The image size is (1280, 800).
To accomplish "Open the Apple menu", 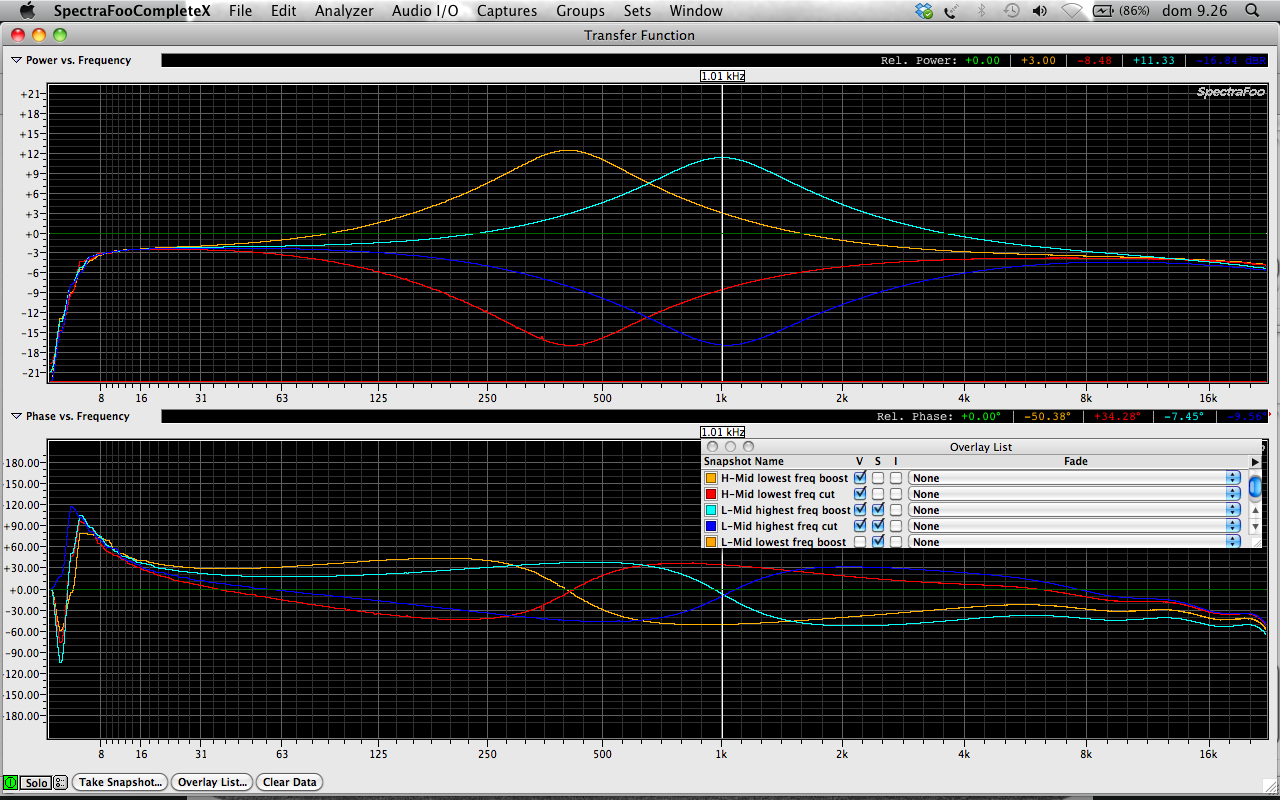I will [27, 11].
